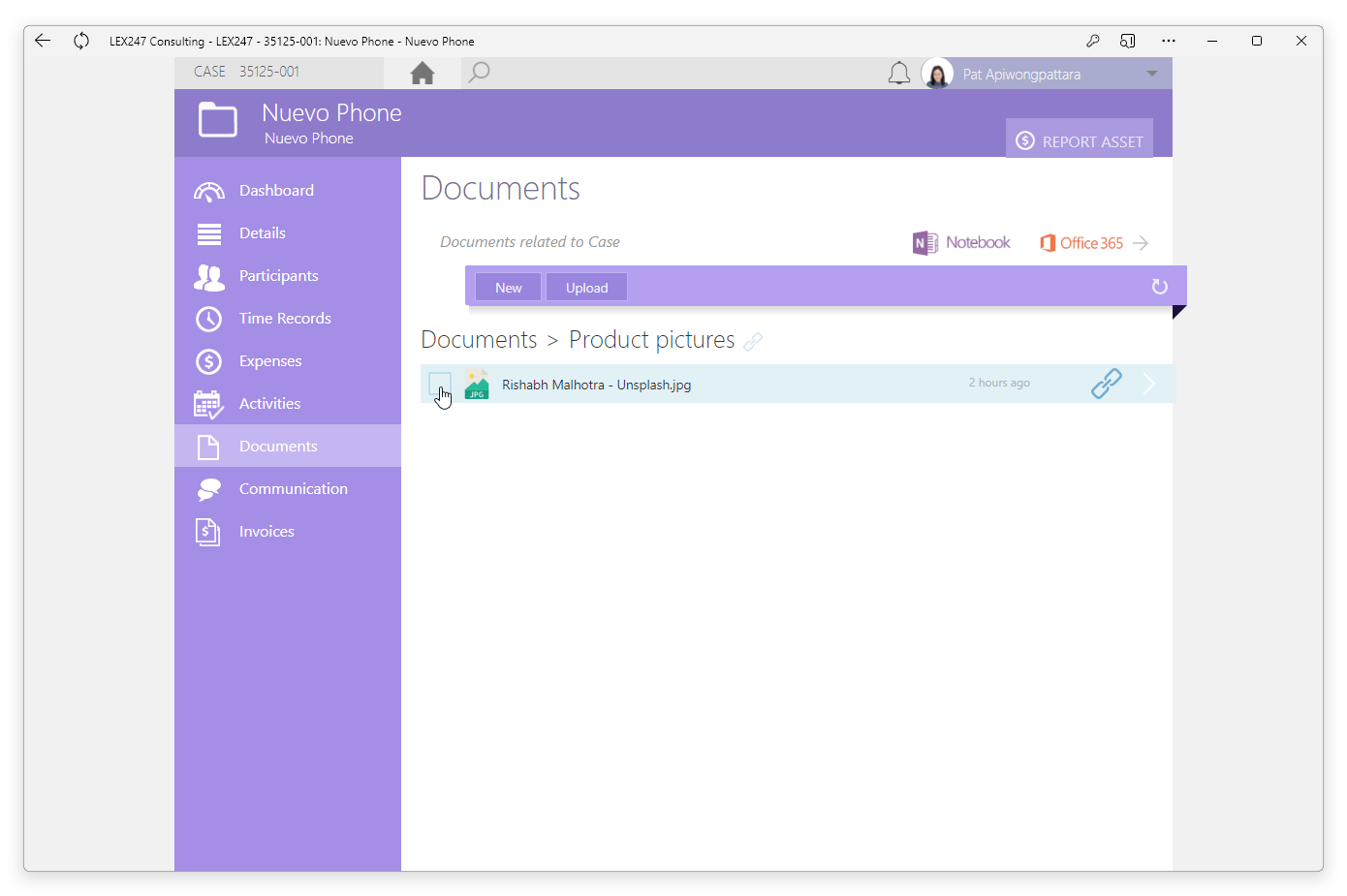Tick the checkbox for Rishabh Malhotra - Unsplash.jpg

[440, 385]
